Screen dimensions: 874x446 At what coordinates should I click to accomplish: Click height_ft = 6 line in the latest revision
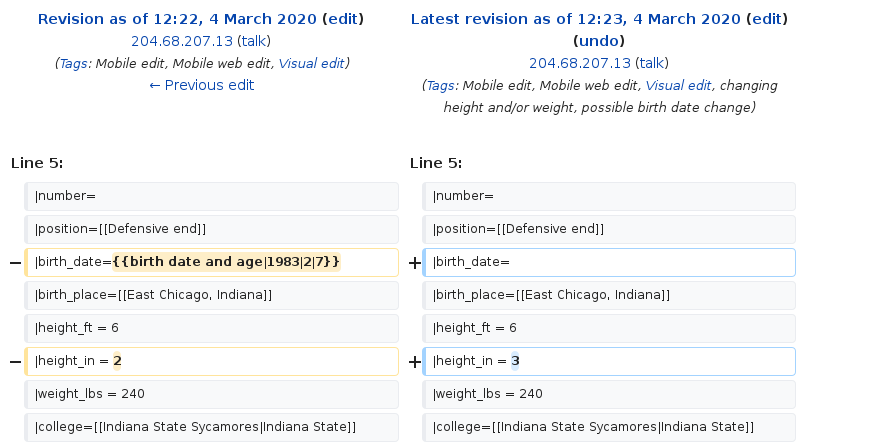coord(609,328)
